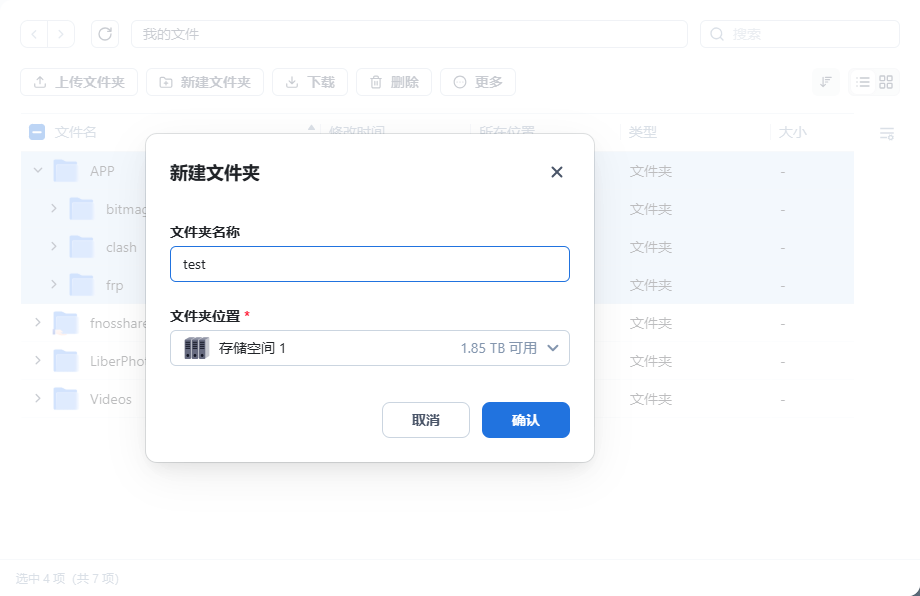Click the refresh icon
The height and width of the screenshot is (596, 920).
tap(105, 34)
